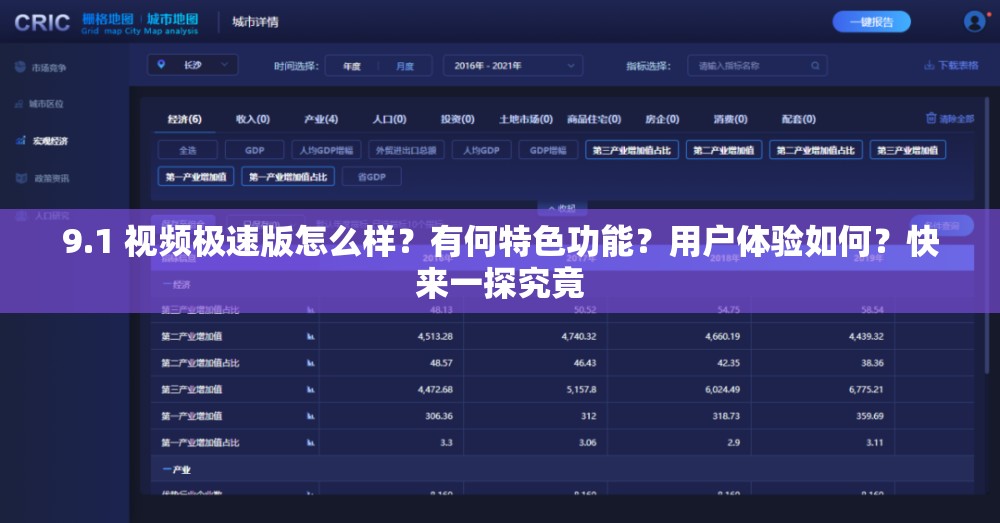
Task: Toggle the GDP indicator chip
Action: [x=254, y=150]
